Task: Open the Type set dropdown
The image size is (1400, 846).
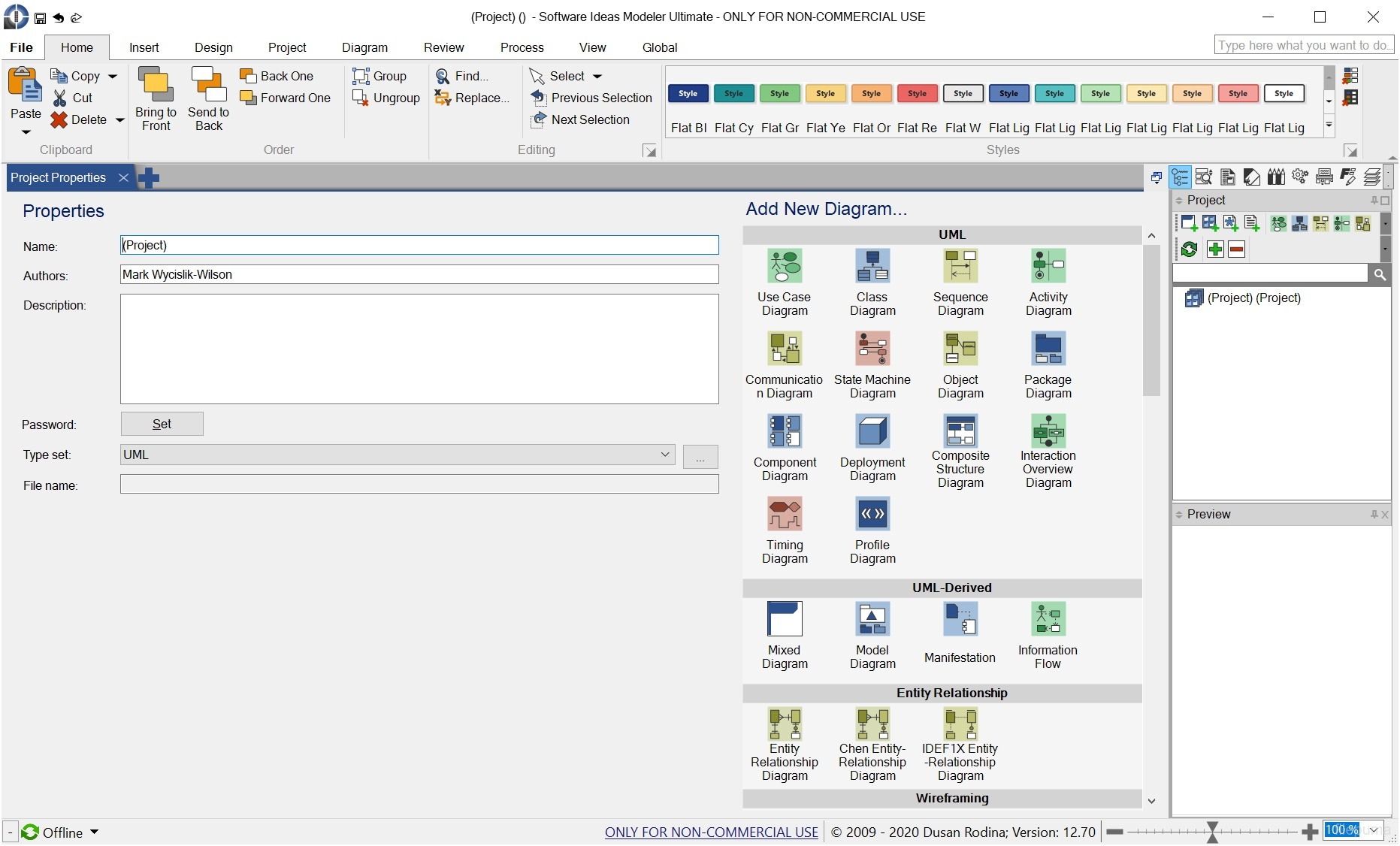Action: click(x=664, y=455)
